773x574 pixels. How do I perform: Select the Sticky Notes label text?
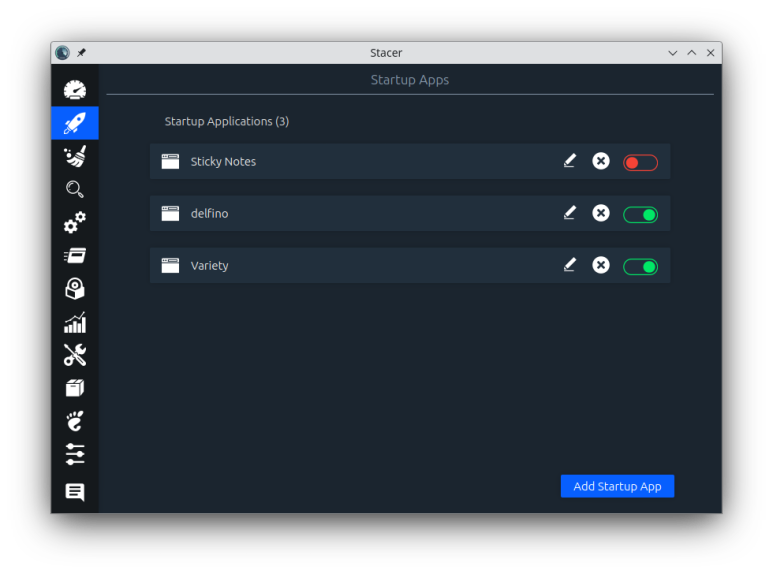(223, 162)
